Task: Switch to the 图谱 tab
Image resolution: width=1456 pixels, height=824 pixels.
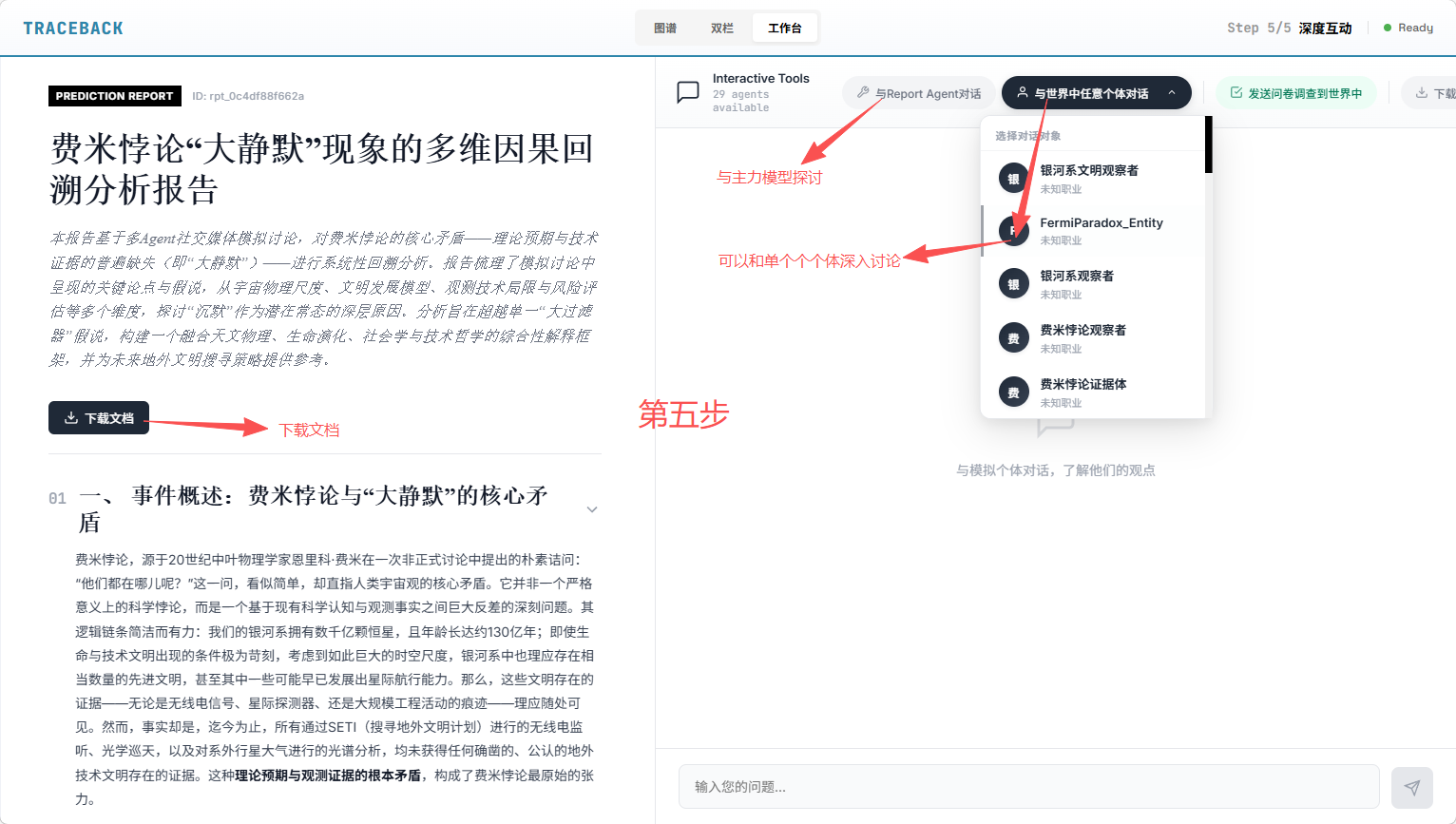Action: point(665,28)
